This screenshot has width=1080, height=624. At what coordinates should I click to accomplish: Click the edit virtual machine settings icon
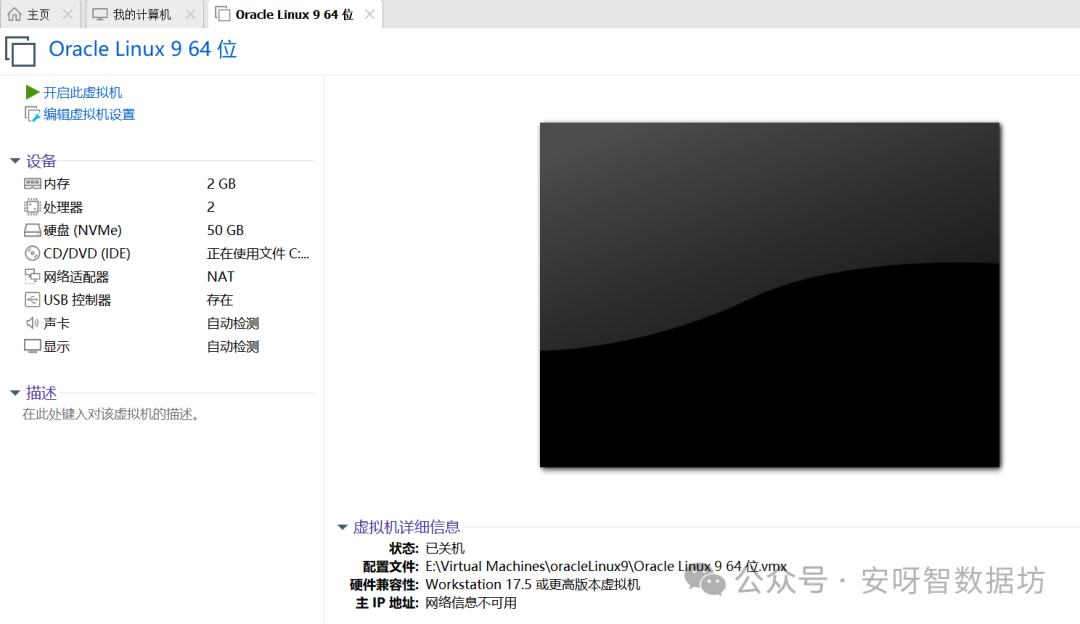point(32,114)
